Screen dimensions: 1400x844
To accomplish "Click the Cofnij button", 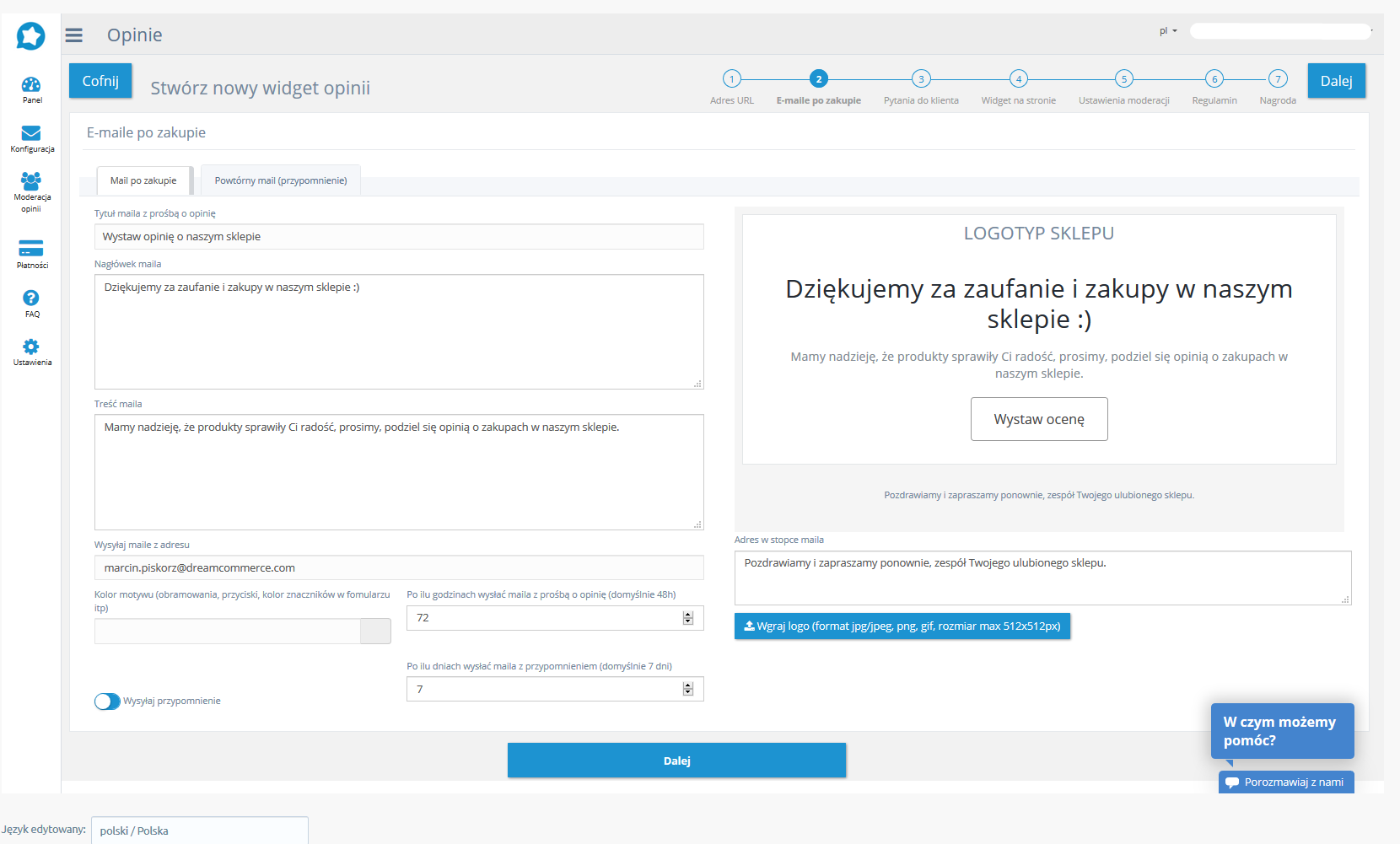I will click(x=100, y=81).
